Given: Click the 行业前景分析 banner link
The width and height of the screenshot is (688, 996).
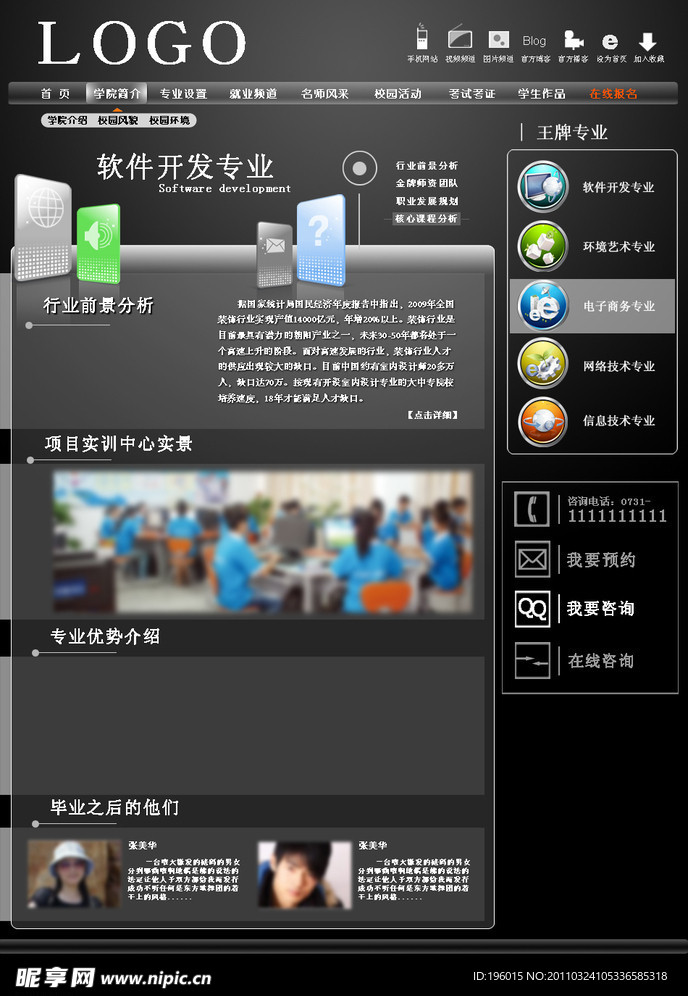Looking at the screenshot, I should tap(427, 165).
